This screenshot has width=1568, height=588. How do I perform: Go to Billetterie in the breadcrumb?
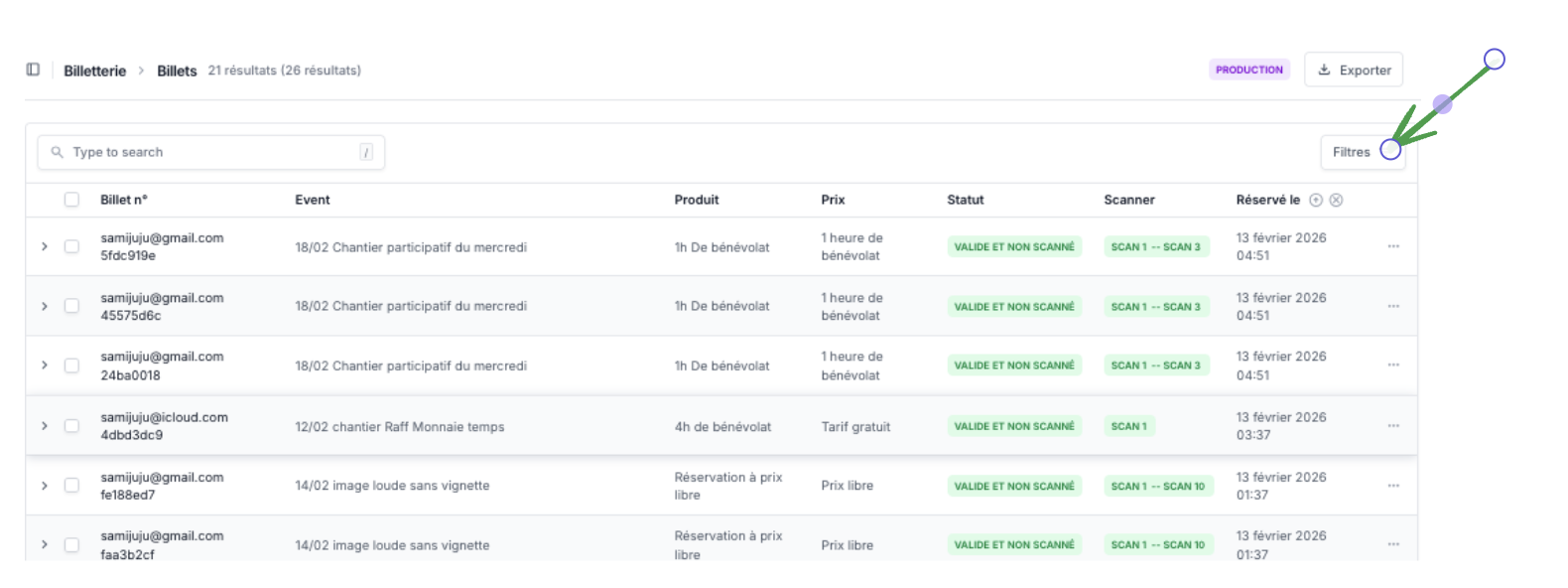click(x=95, y=71)
